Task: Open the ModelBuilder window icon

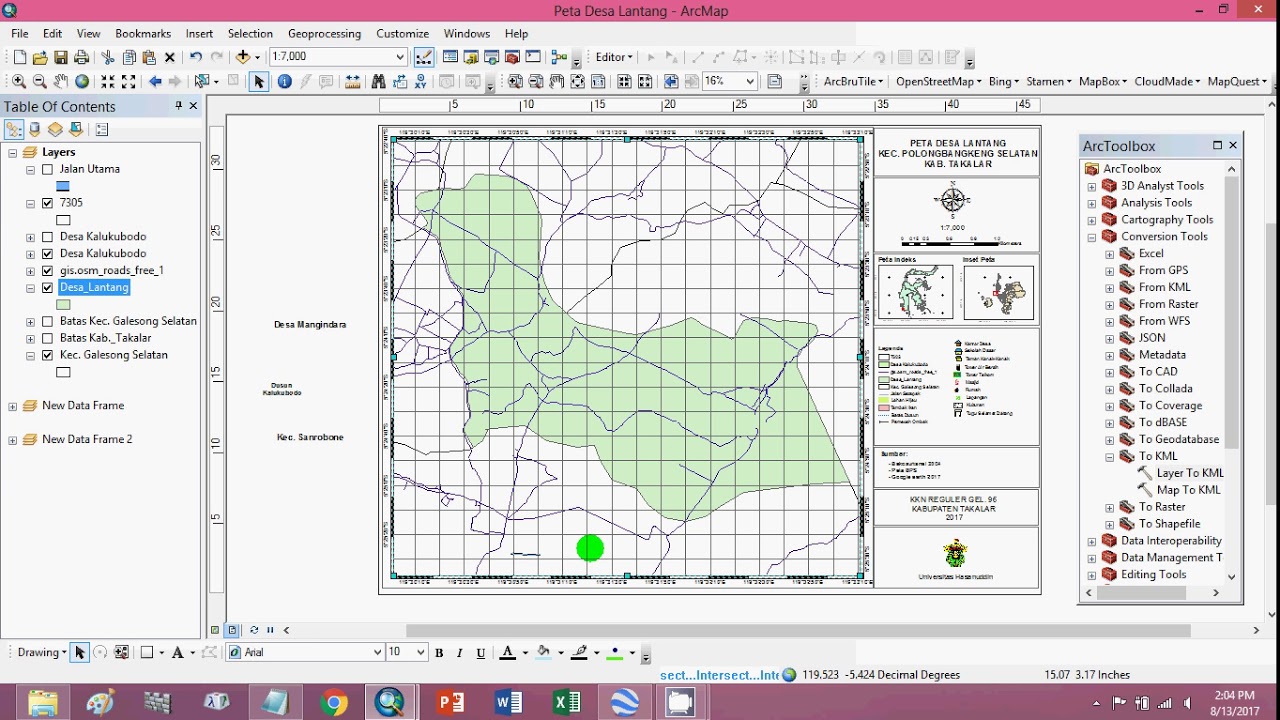Action: [560, 57]
